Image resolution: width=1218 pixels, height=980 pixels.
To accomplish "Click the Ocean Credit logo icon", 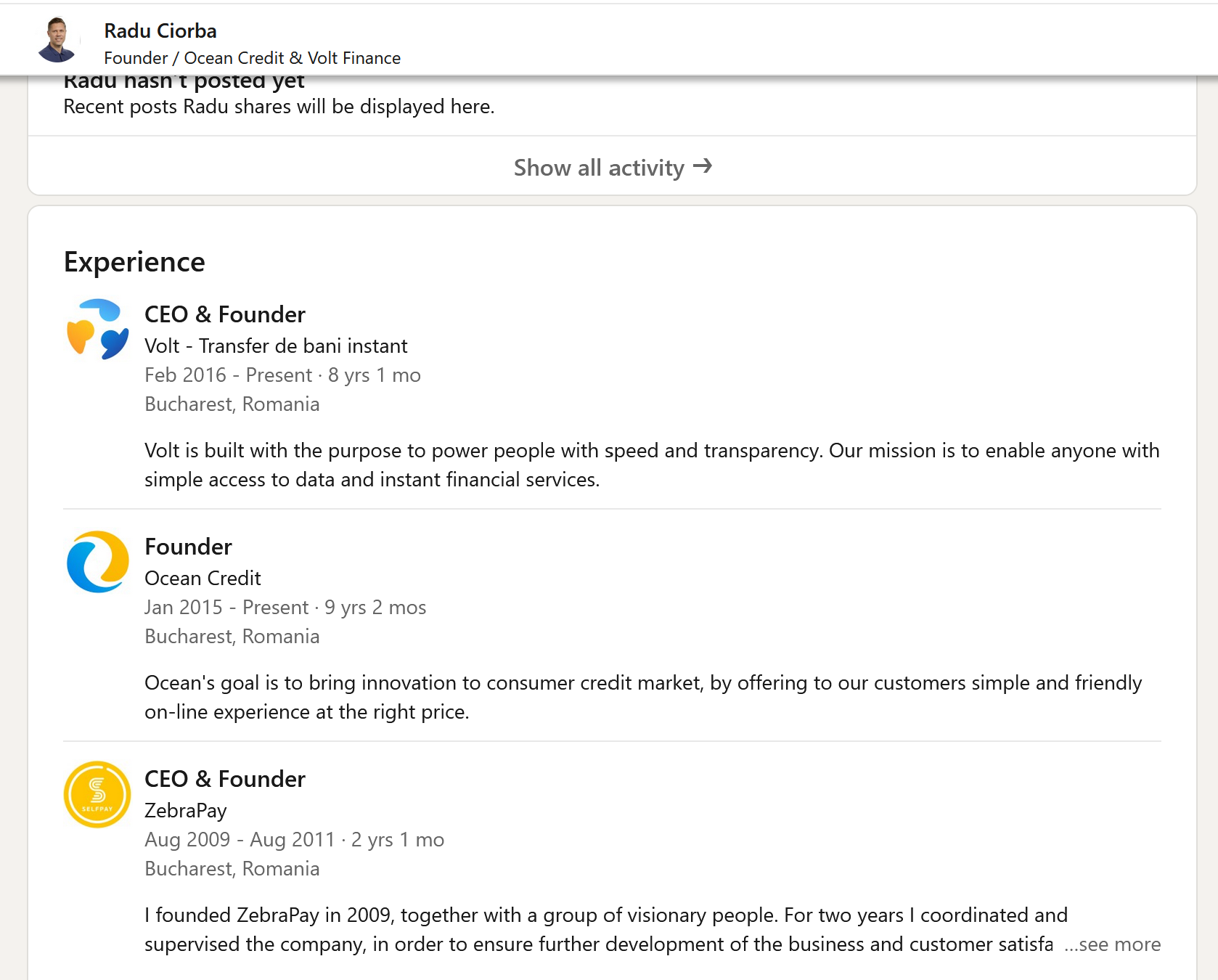I will pyautogui.click(x=97, y=562).
